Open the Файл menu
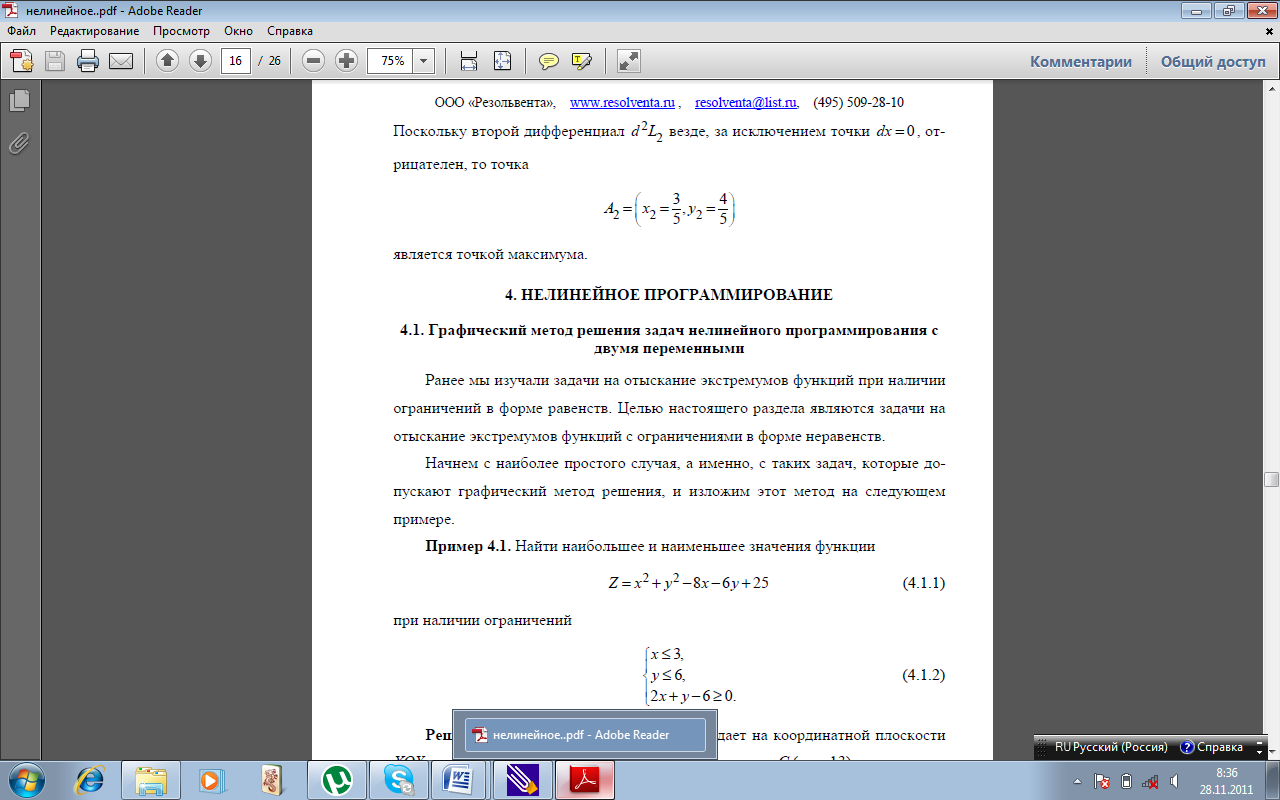This screenshot has height=800, width=1280. point(21,31)
